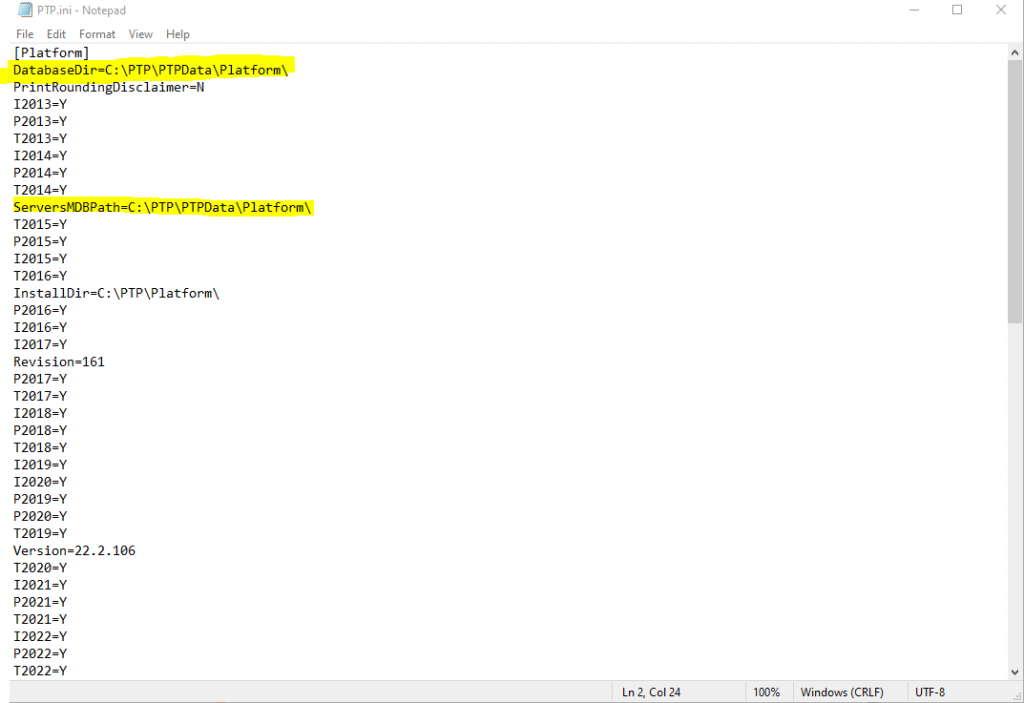1024x703 pixels.
Task: Click the scroll down arrow of the vertical scrollbar
Action: tap(1015, 672)
